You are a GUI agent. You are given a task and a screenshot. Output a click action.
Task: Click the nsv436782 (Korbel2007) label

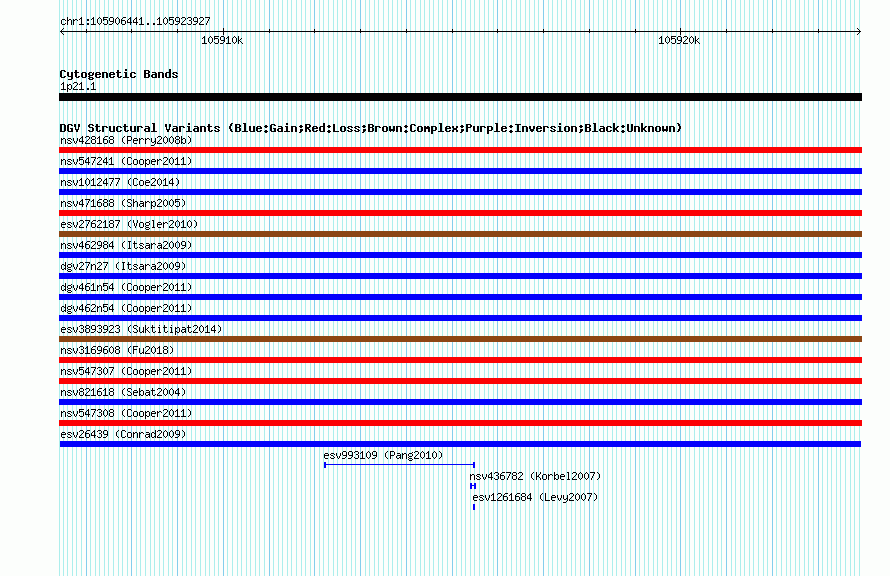(535, 476)
